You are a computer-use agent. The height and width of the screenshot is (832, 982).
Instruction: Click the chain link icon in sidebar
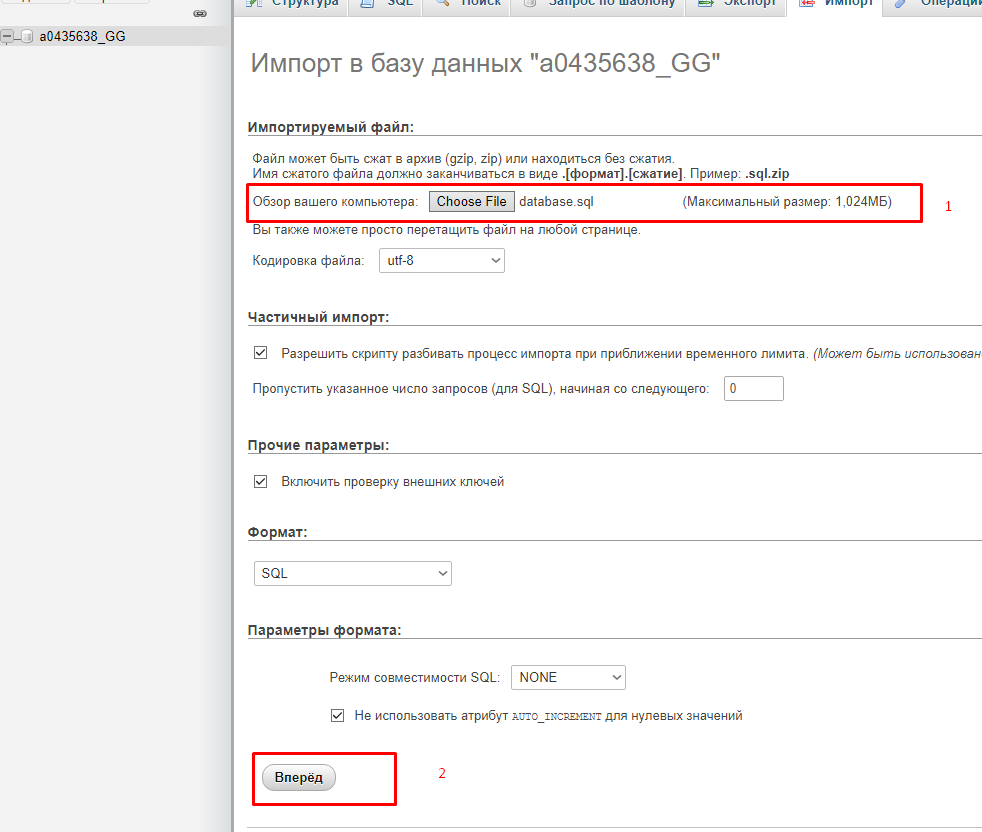[x=199, y=13]
